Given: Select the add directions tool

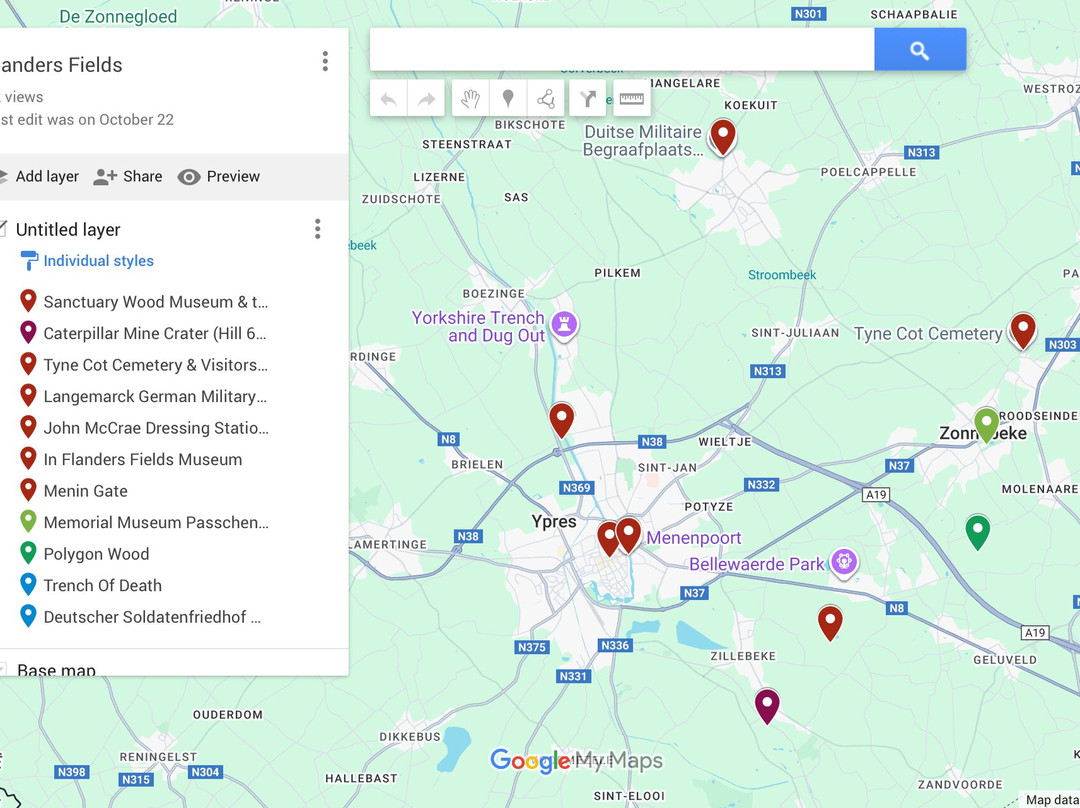Looking at the screenshot, I should pyautogui.click(x=588, y=99).
